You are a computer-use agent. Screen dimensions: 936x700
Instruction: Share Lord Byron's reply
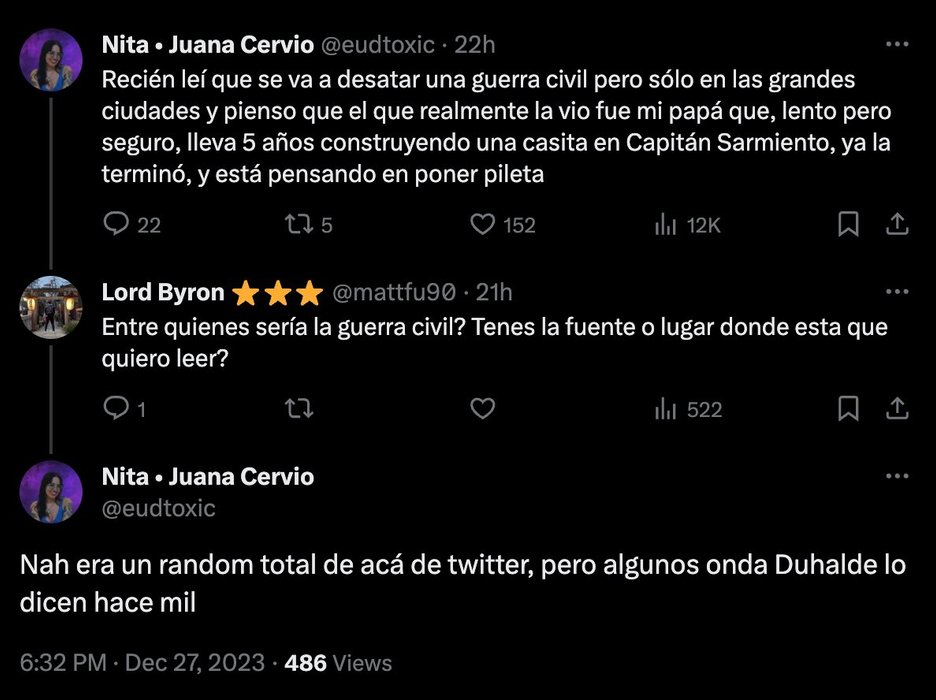897,409
